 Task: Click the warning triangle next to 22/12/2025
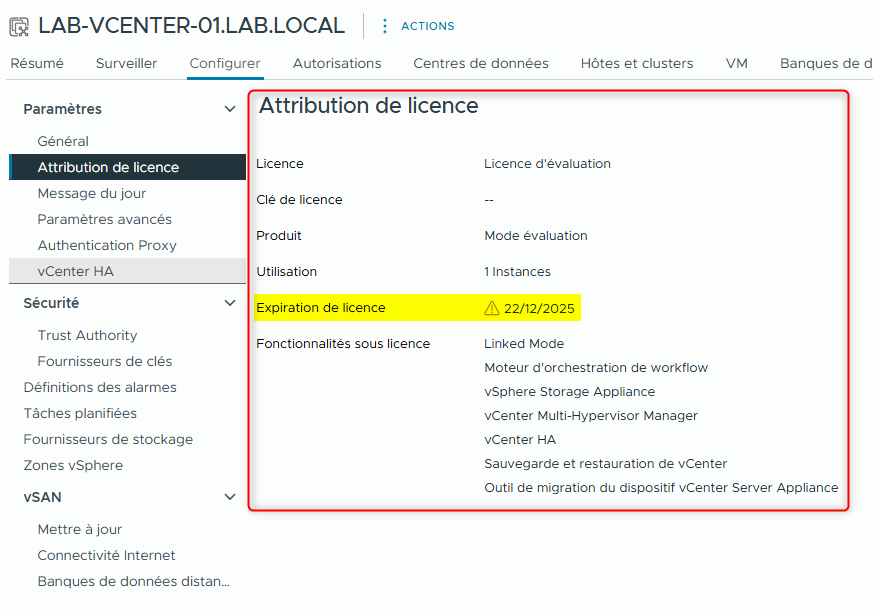(x=491, y=308)
